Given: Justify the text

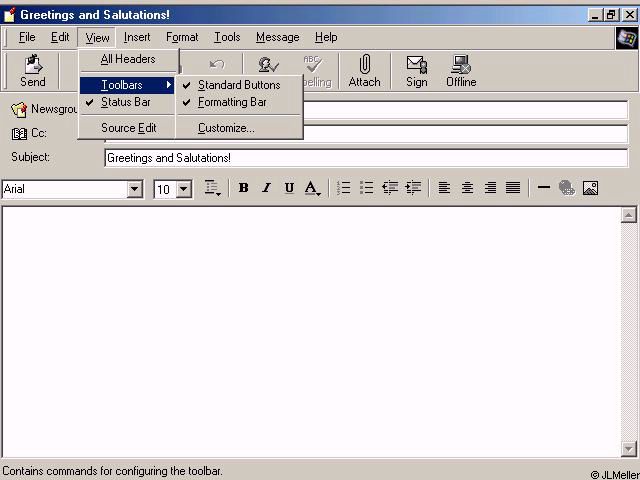Looking at the screenshot, I should (513, 188).
